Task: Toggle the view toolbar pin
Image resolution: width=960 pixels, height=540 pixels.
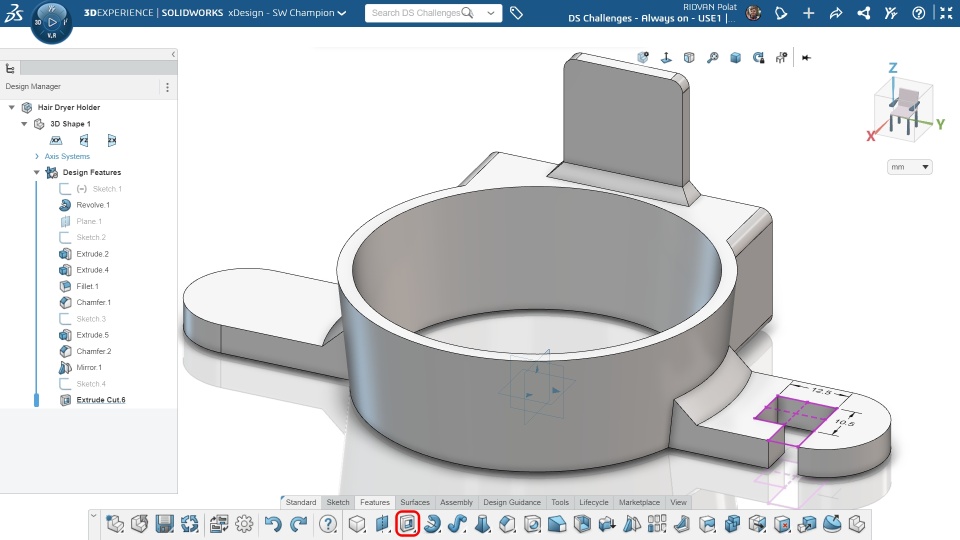Action: point(806,58)
